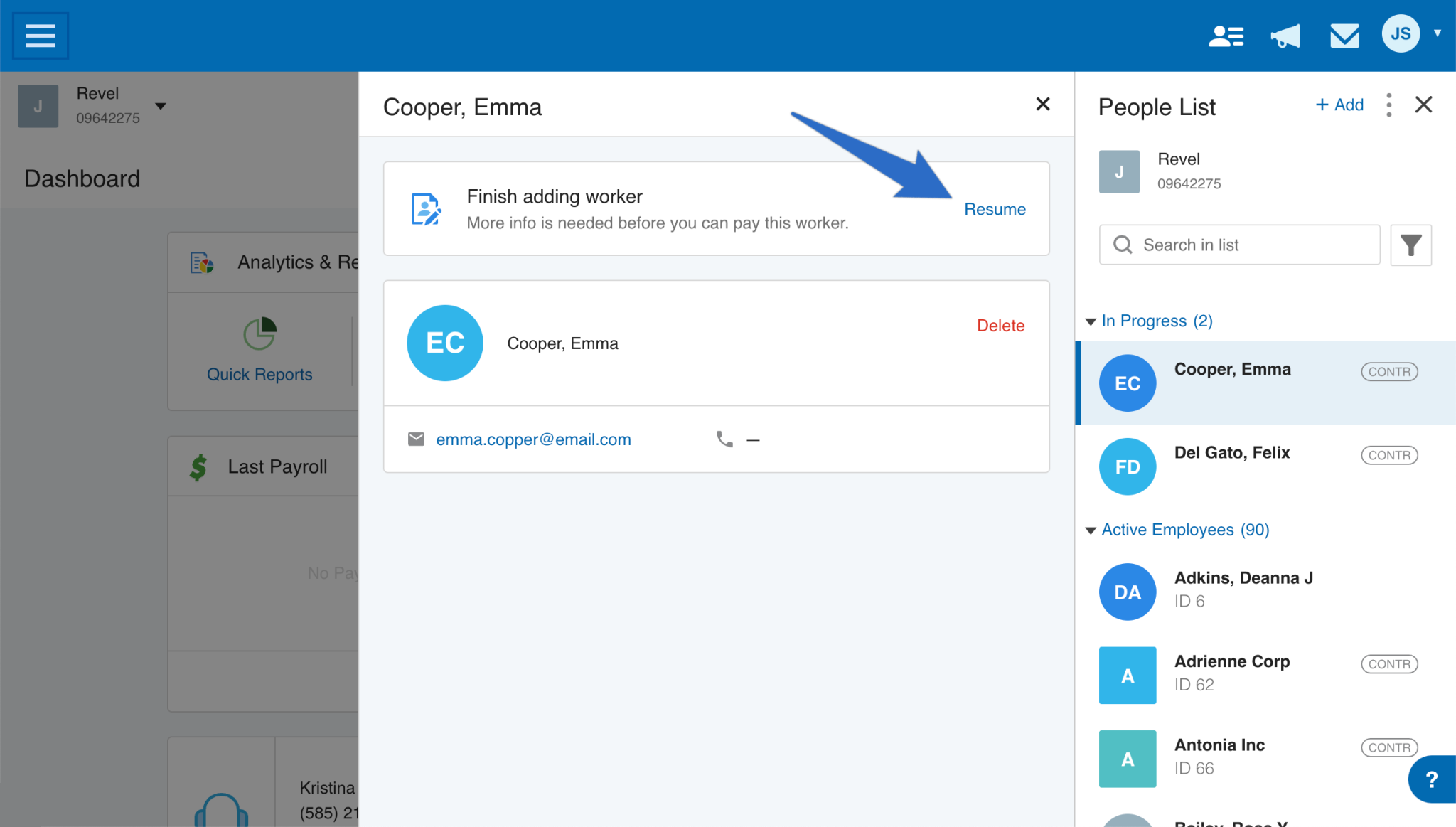1456x827 pixels.
Task: Click the Finish adding worker document icon
Action: [x=426, y=209]
